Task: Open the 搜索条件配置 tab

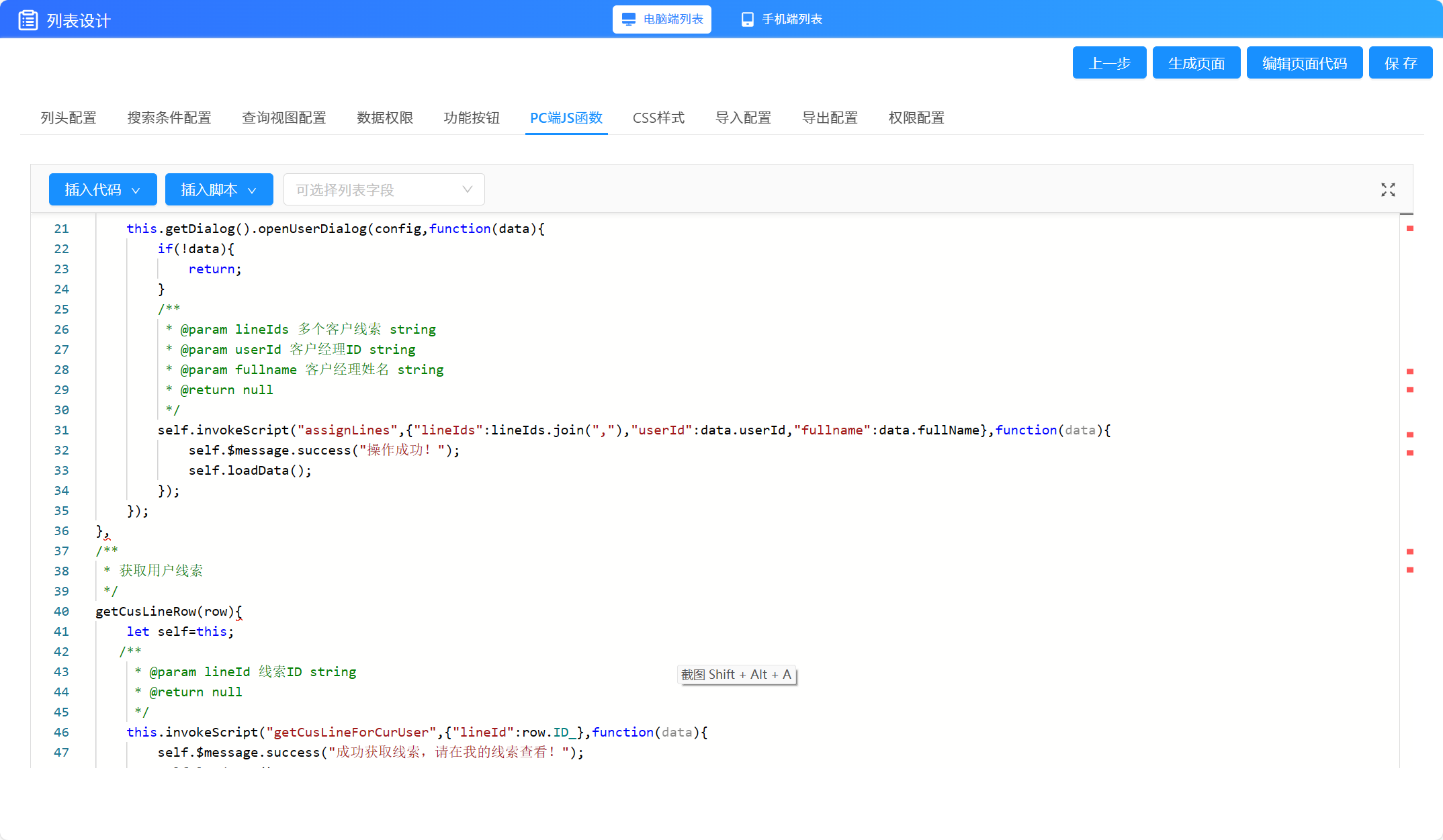Action: [169, 118]
